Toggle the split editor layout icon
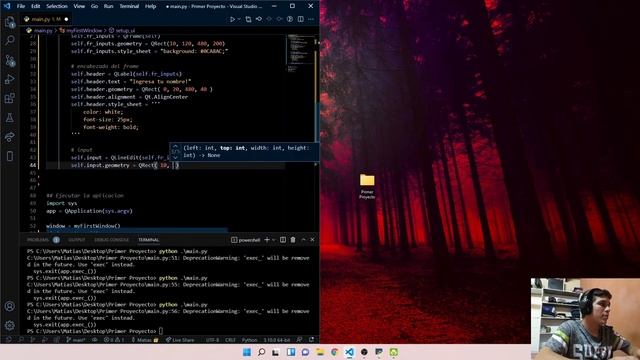 (300, 19)
